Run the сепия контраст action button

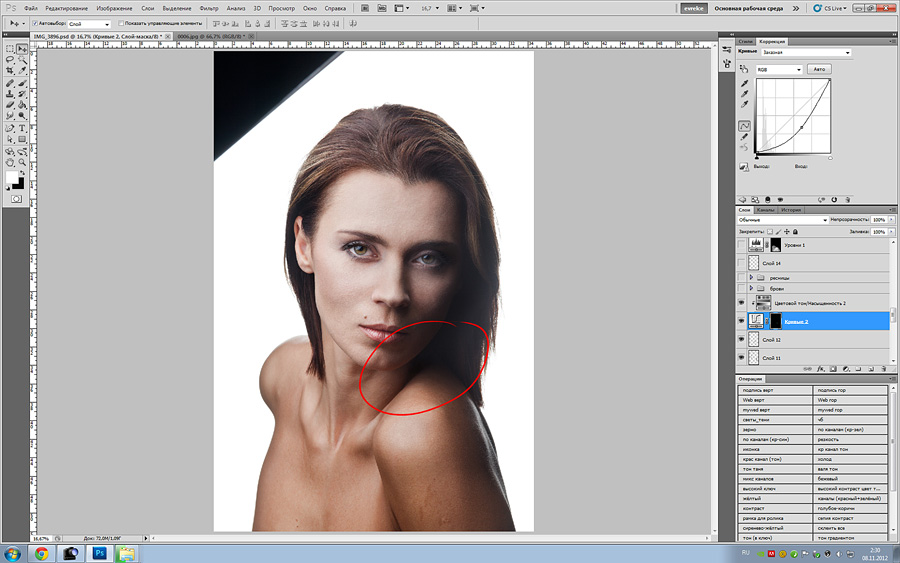click(850, 518)
